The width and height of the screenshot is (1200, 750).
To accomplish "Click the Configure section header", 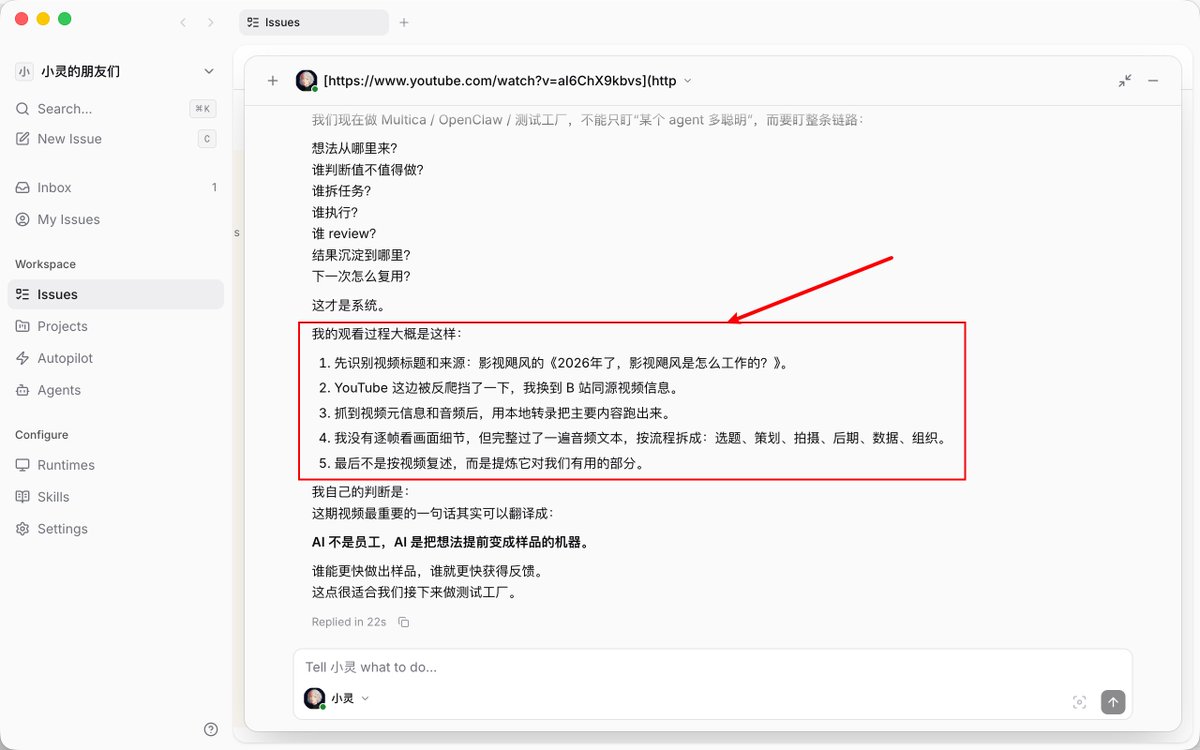I will pyautogui.click(x=42, y=435).
